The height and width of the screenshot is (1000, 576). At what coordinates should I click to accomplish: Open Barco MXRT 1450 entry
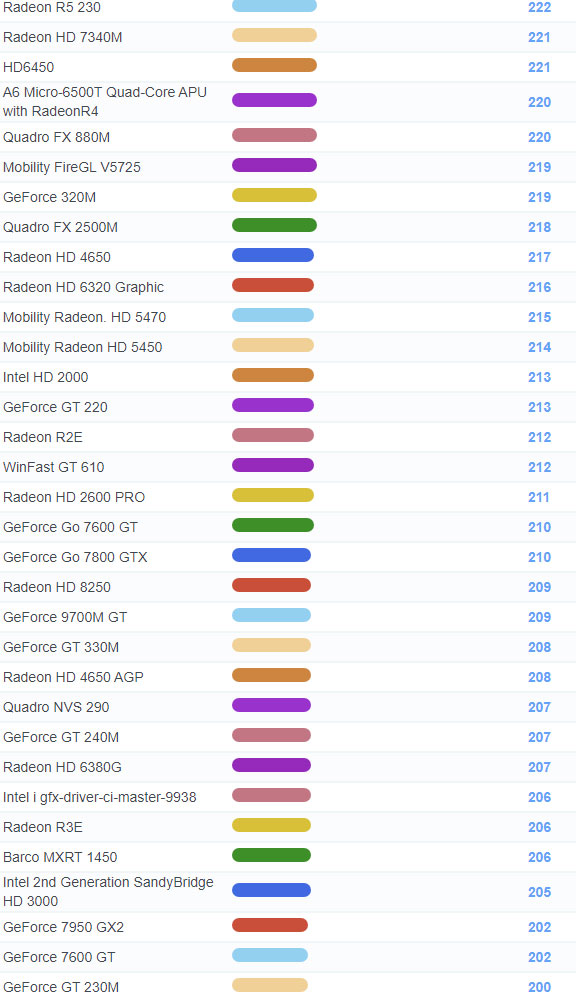pos(60,857)
